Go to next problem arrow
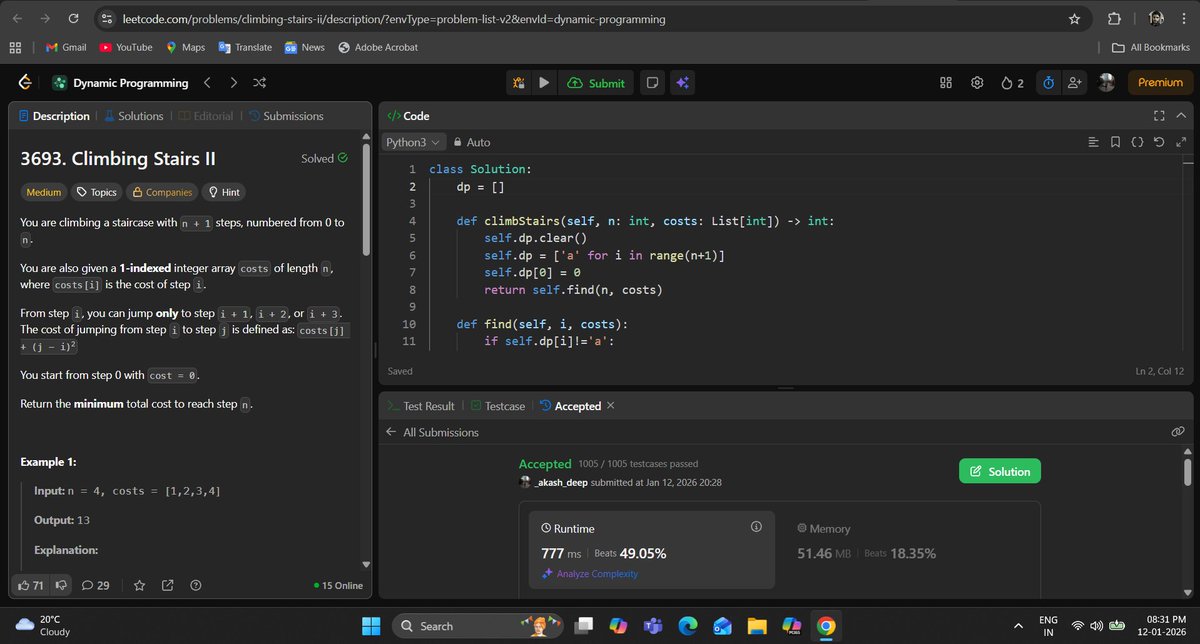This screenshot has height=644, width=1200. tap(233, 83)
